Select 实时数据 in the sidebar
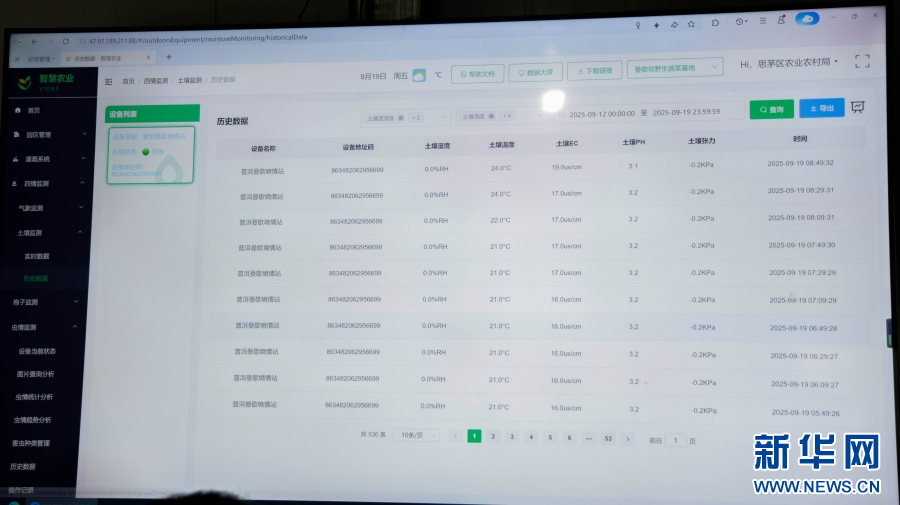 pyautogui.click(x=37, y=256)
